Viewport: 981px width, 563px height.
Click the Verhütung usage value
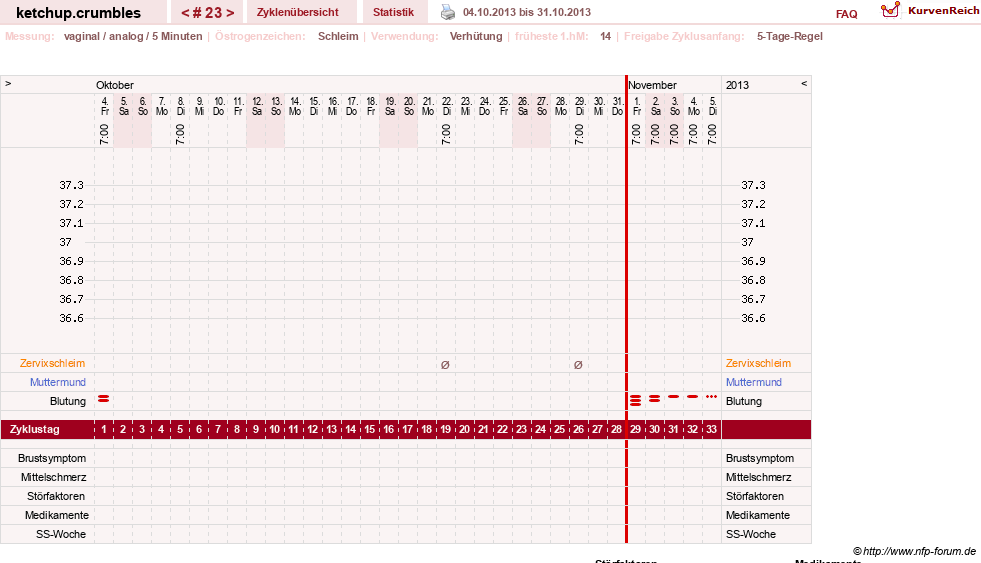pyautogui.click(x=476, y=36)
